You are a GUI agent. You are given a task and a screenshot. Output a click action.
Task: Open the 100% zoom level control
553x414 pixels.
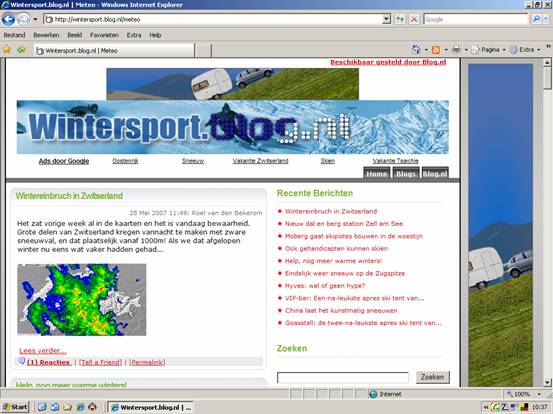coord(523,394)
